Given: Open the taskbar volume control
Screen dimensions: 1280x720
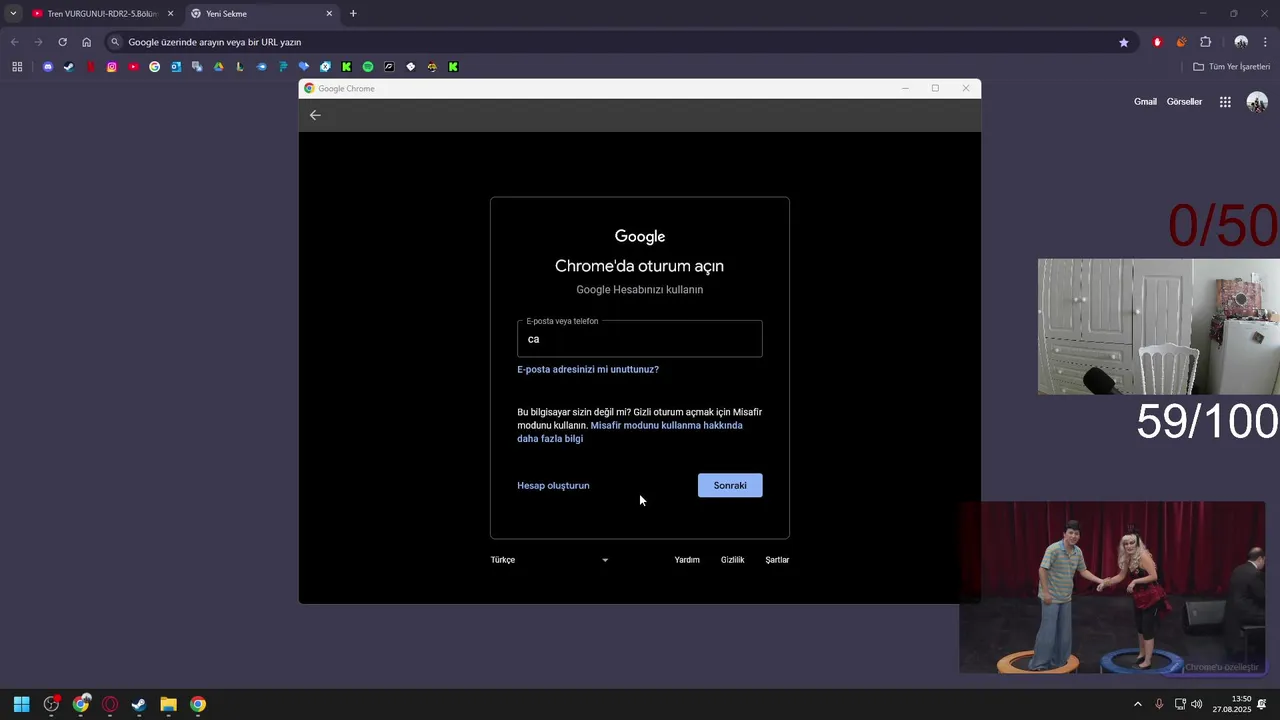Looking at the screenshot, I should click(1197, 704).
